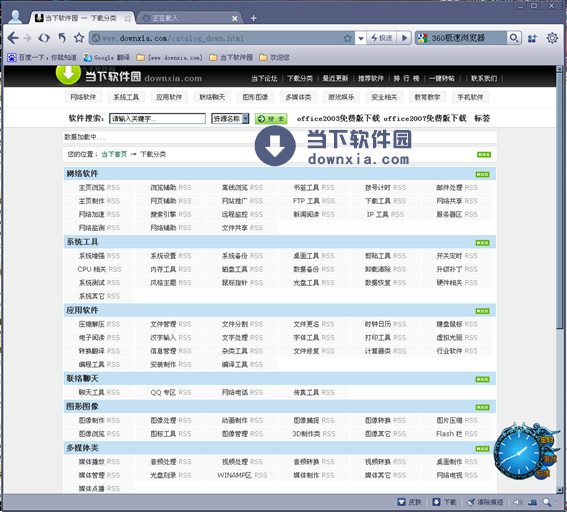
Task: Select the 手机软件 category tab
Action: coord(470,97)
